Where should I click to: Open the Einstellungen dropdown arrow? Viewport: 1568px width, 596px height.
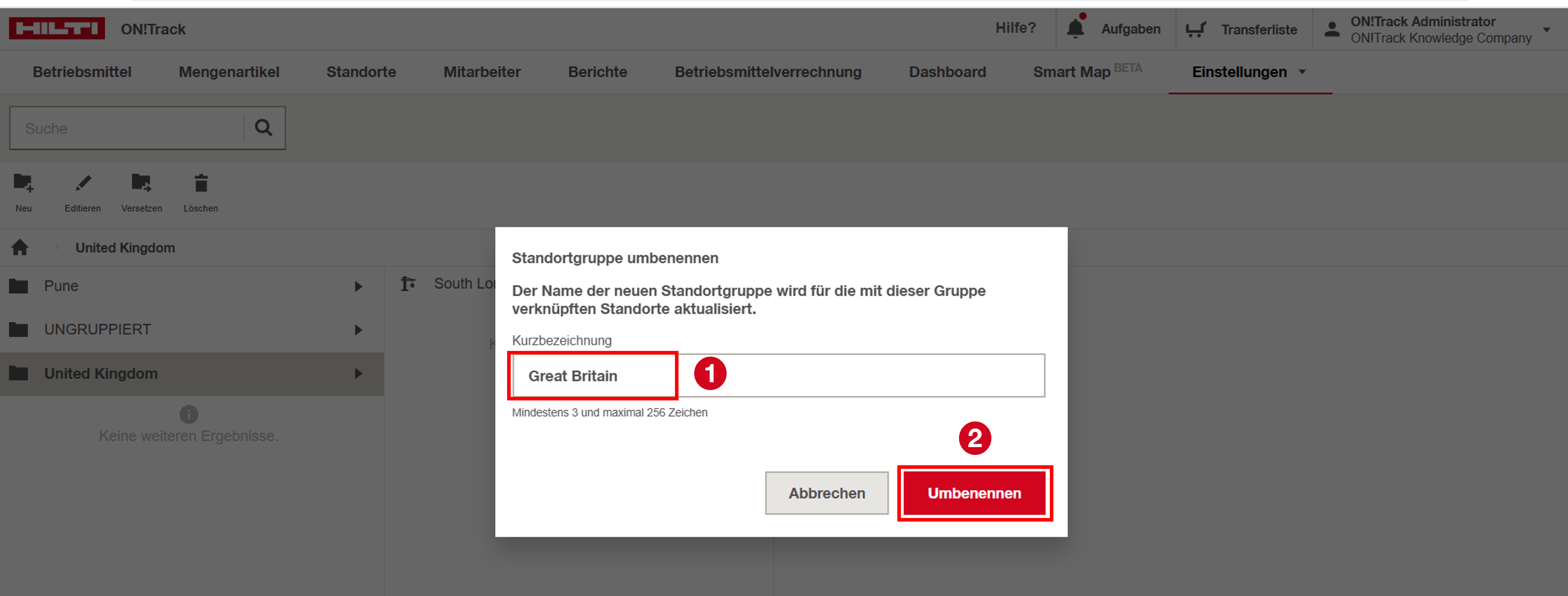[1303, 72]
